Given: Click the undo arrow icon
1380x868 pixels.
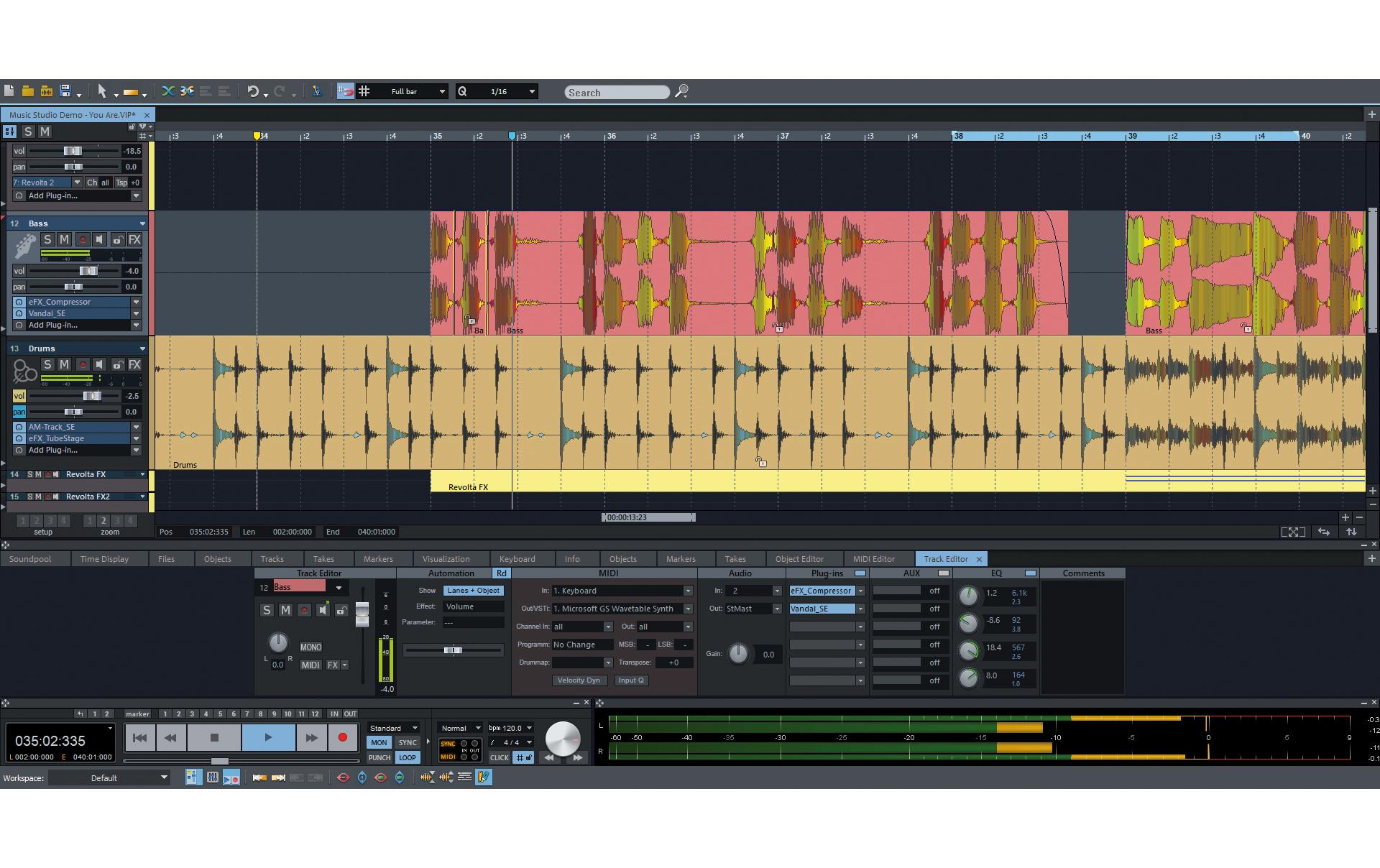Looking at the screenshot, I should 253,91.
